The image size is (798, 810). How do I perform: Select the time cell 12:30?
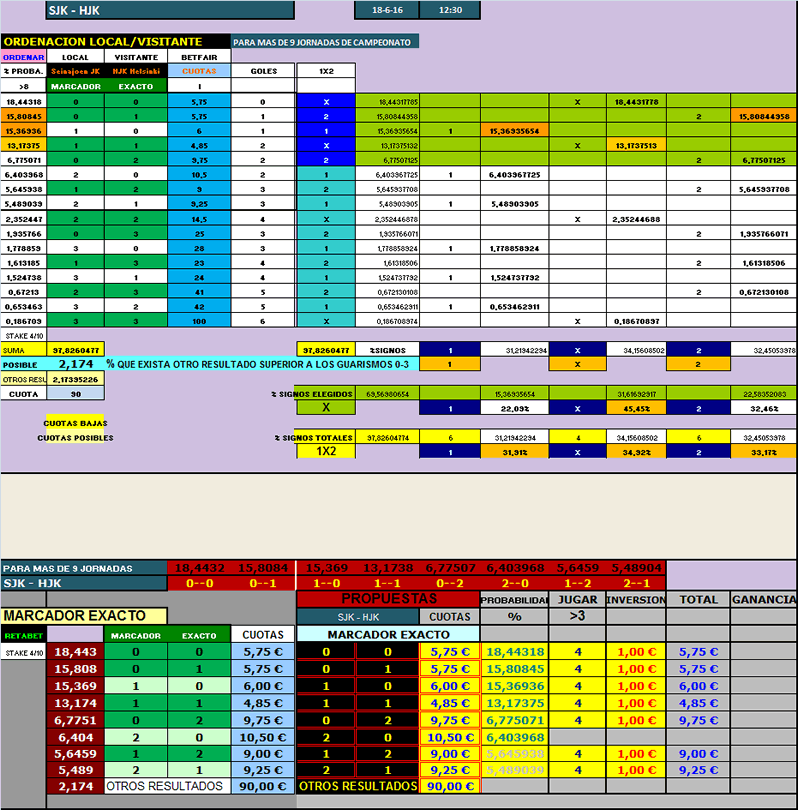click(450, 10)
